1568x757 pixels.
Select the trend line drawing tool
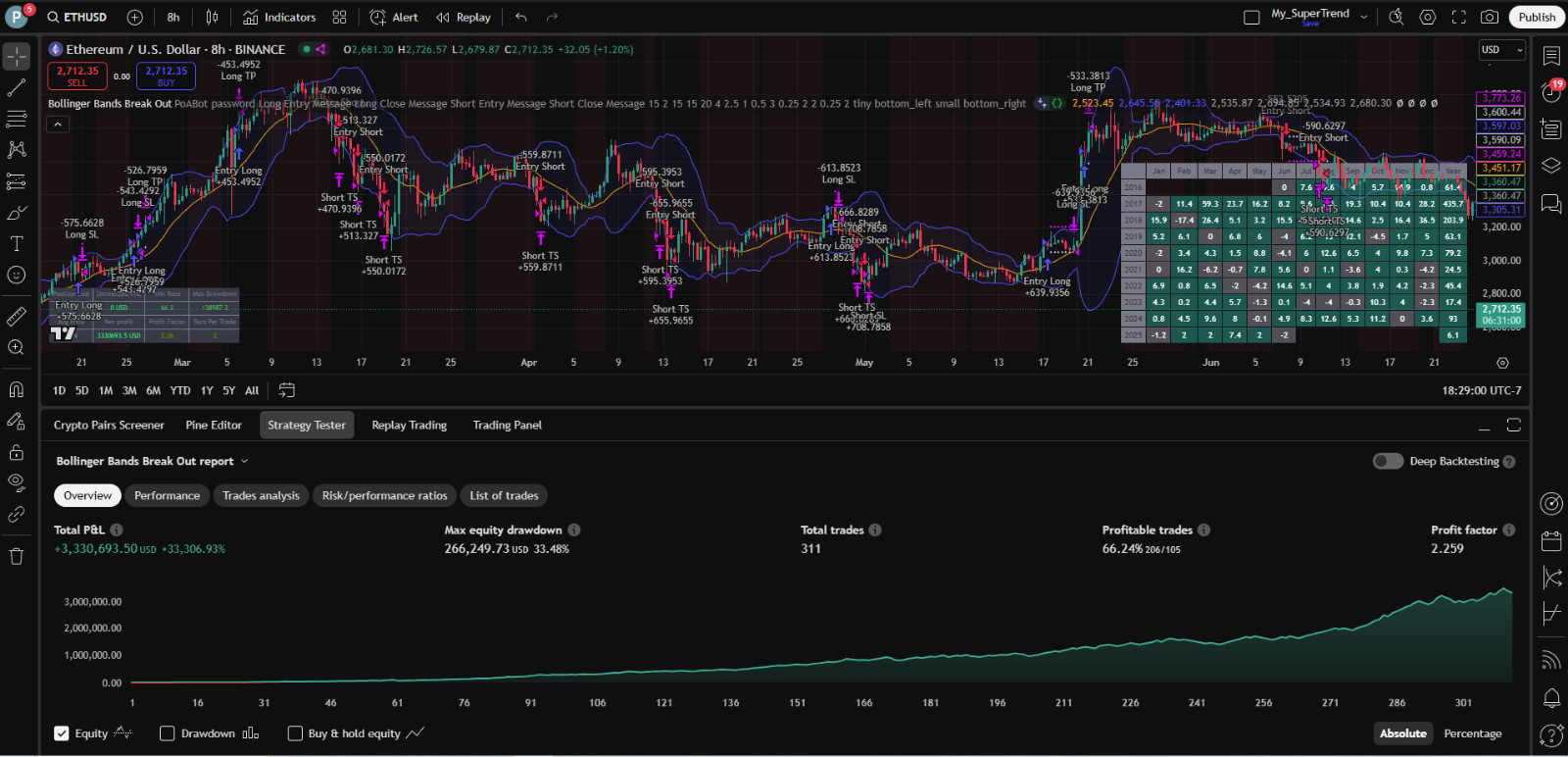point(17,88)
